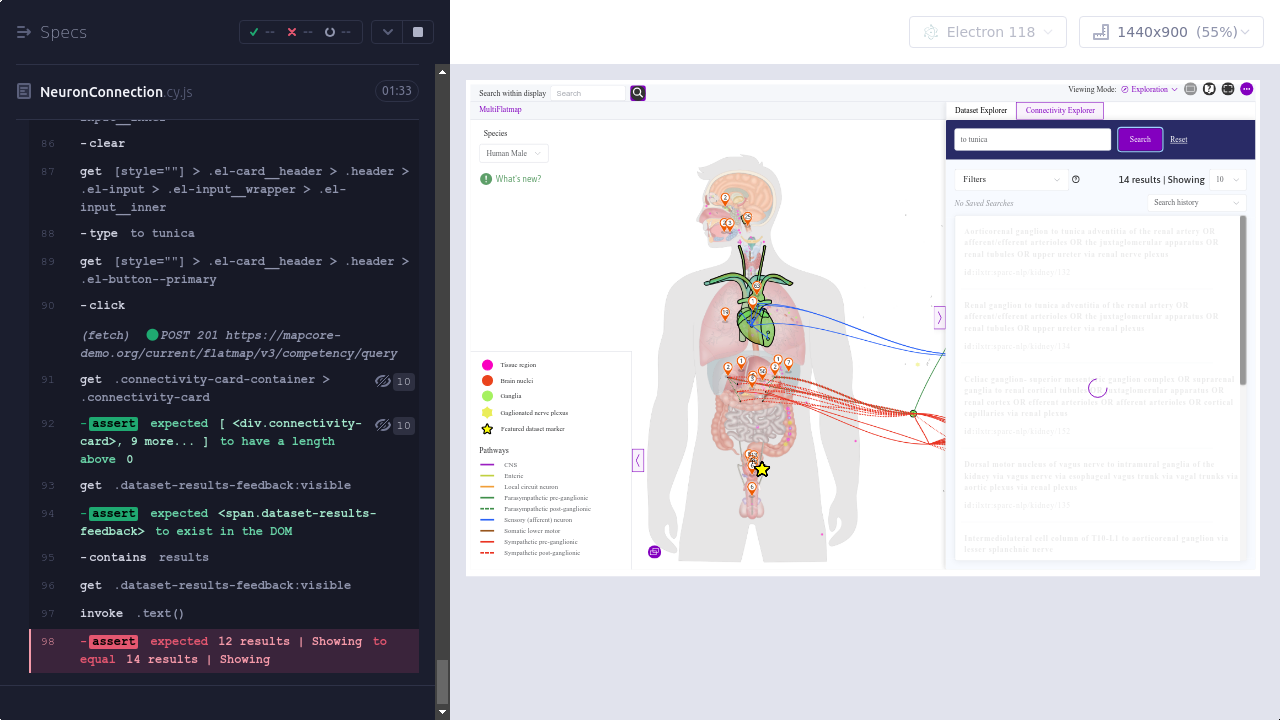Click the 'to tunica' search input field
This screenshot has width=1280, height=720.
pos(1032,139)
